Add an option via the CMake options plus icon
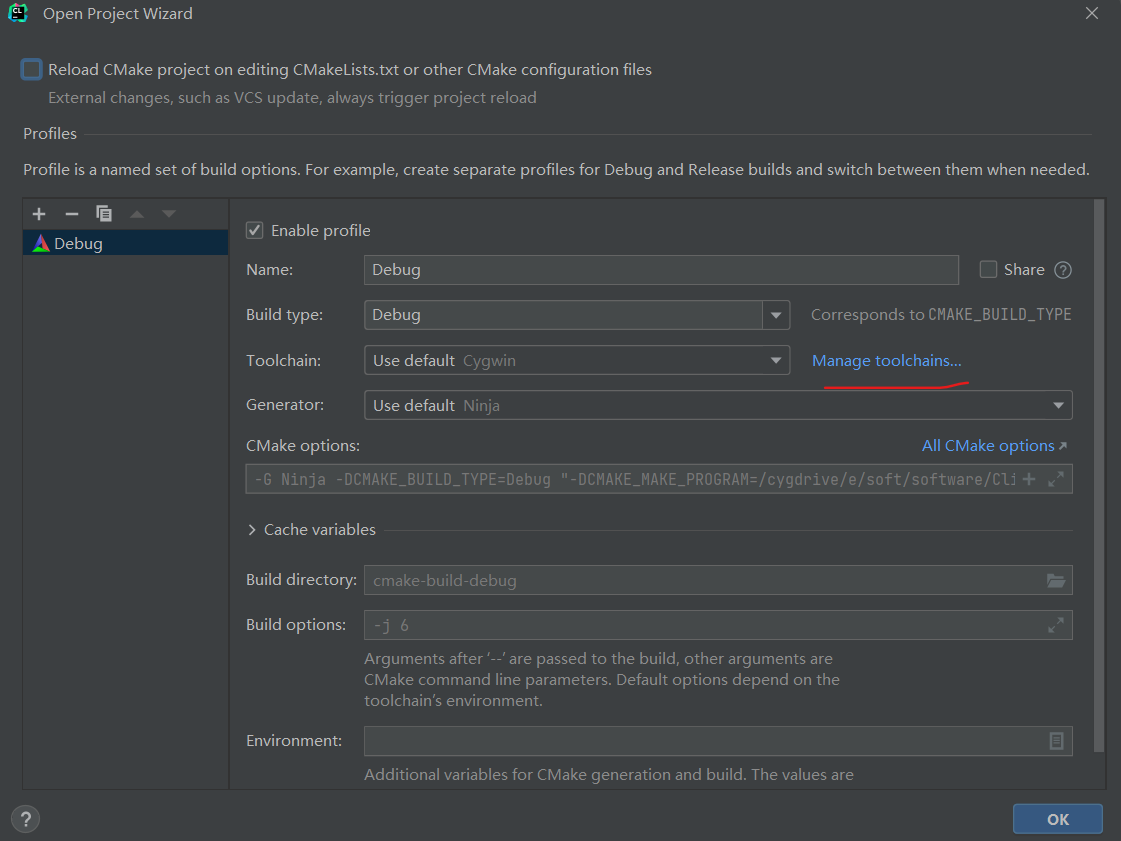 (1028, 480)
